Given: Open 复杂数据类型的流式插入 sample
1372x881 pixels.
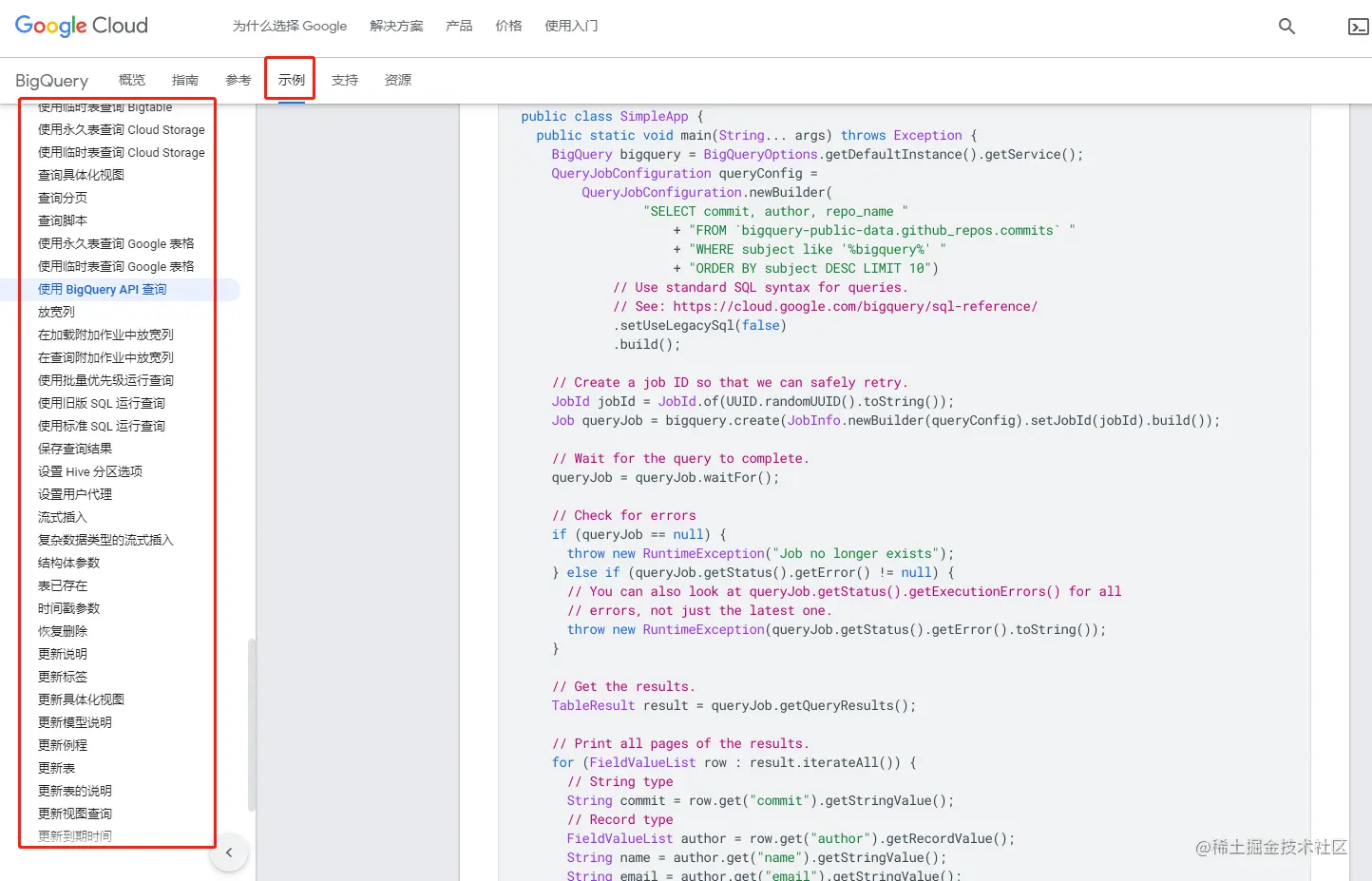Looking at the screenshot, I should point(105,540).
